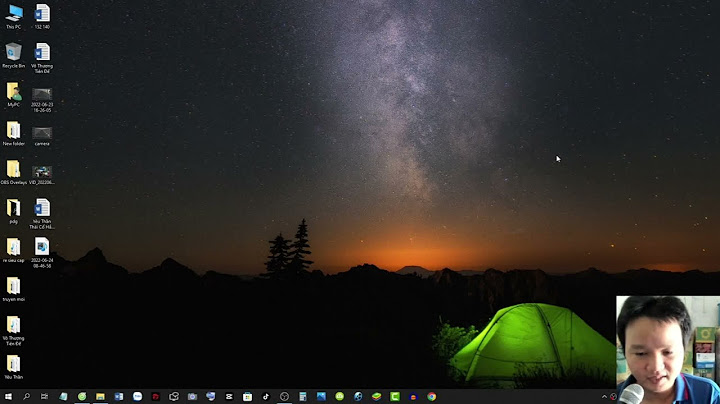Open the green smiley chat taskbar icon

point(339,397)
